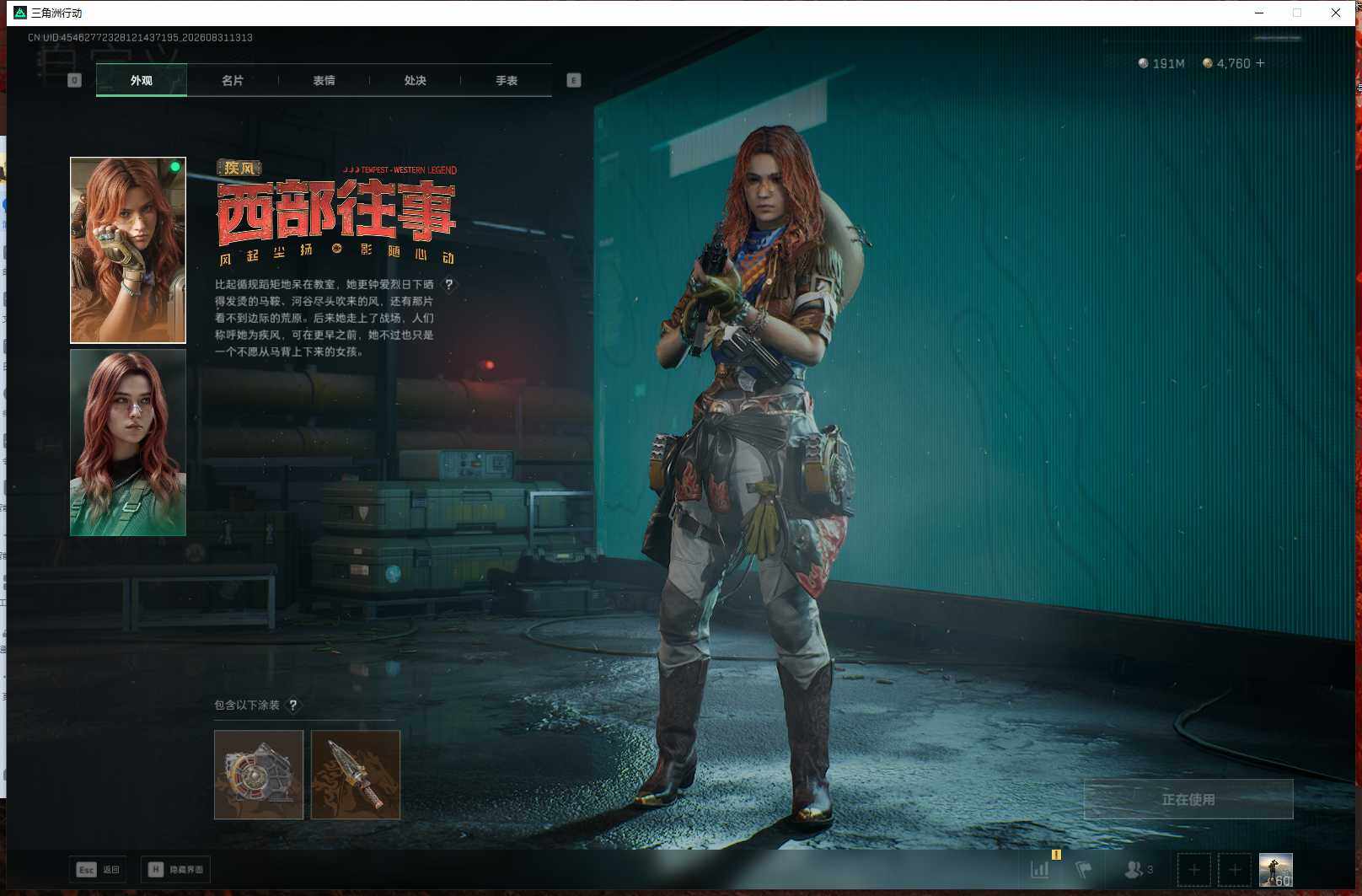
Task: Click the second empty squad slot plus
Action: tap(1235, 870)
